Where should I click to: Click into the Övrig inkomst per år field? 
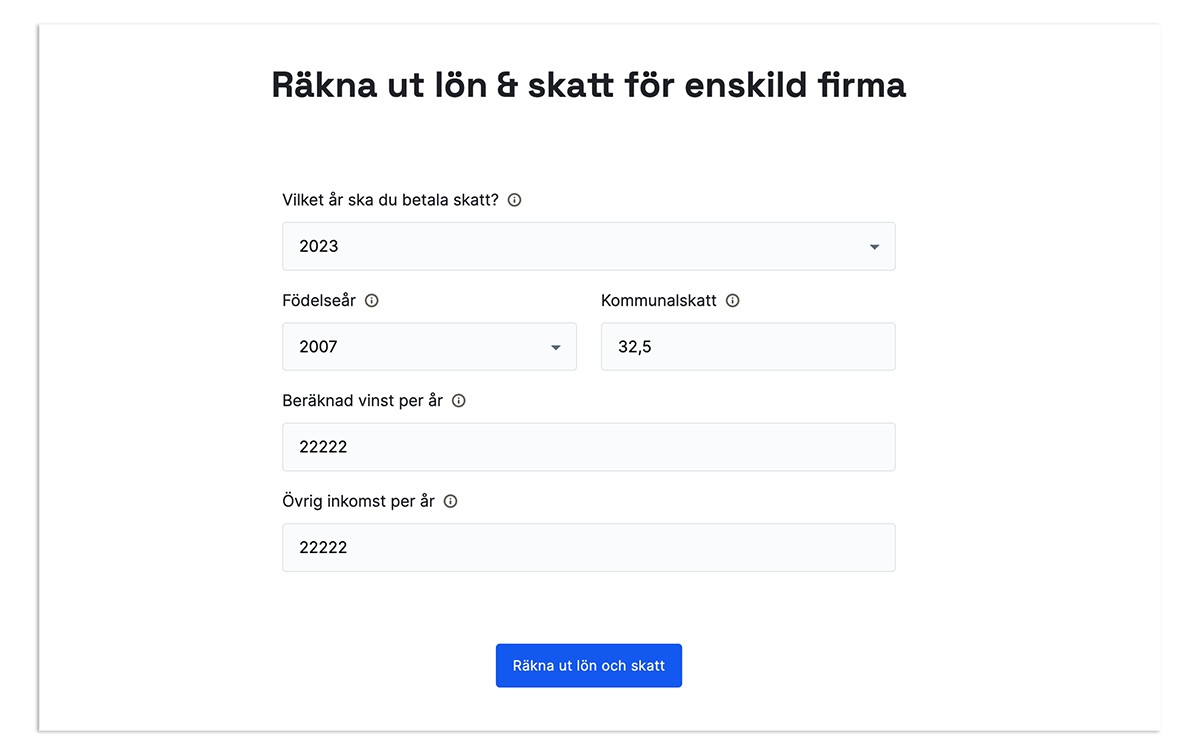588,547
